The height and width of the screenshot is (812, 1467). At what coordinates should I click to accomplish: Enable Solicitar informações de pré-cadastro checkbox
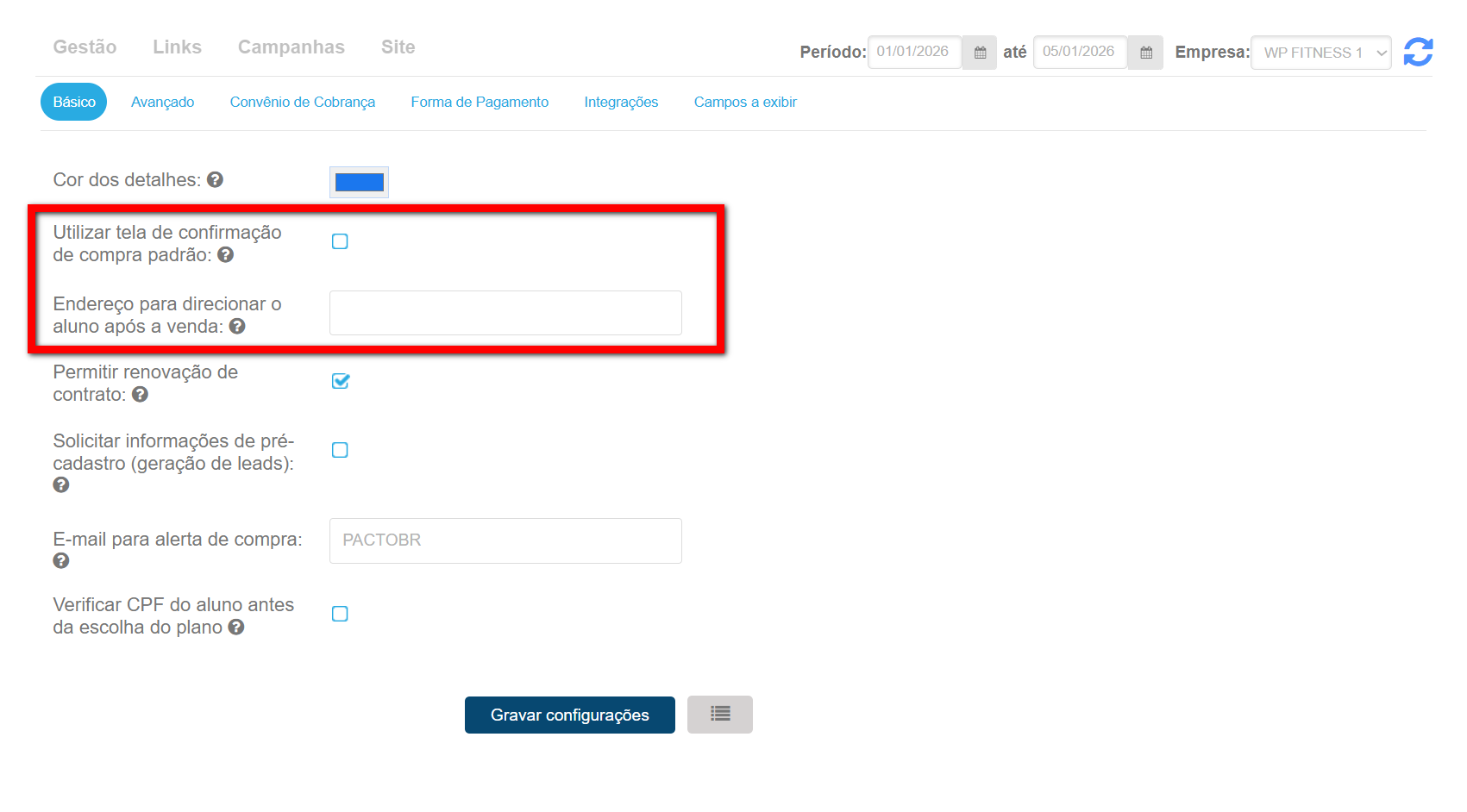[340, 450]
